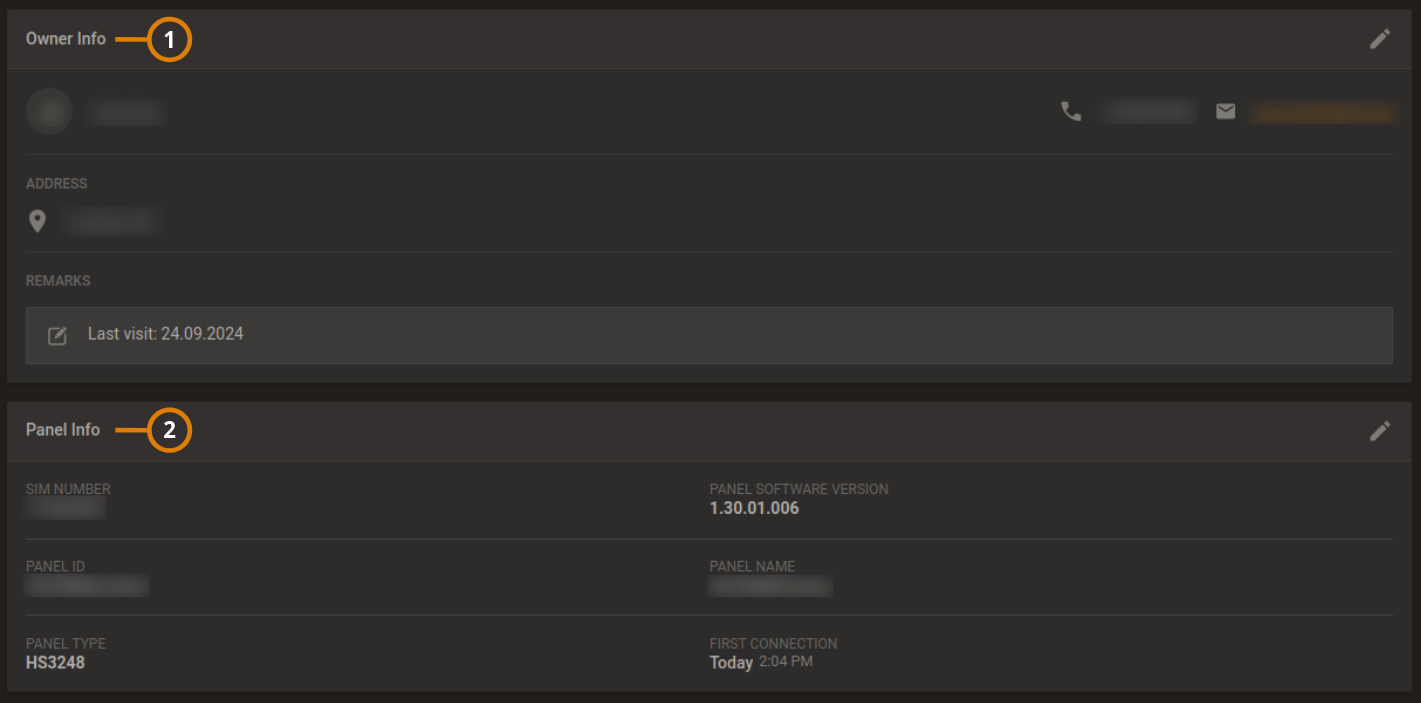Click the SIM NUMBER value
This screenshot has width=1421, height=703.
click(x=64, y=507)
